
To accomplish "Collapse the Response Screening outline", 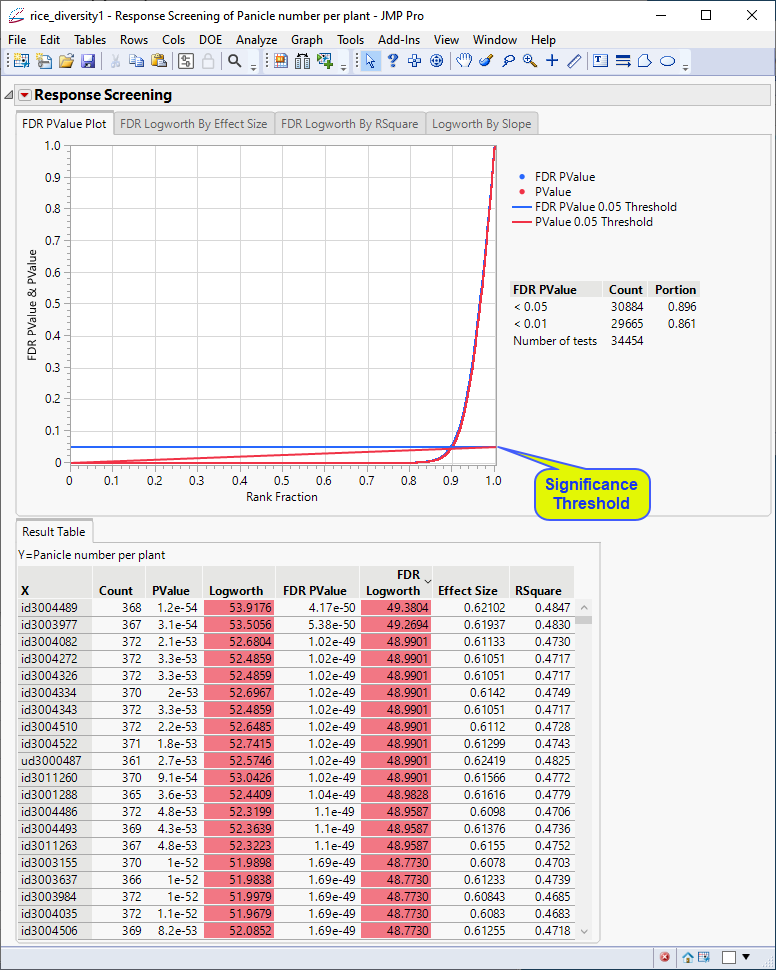I will [9, 95].
